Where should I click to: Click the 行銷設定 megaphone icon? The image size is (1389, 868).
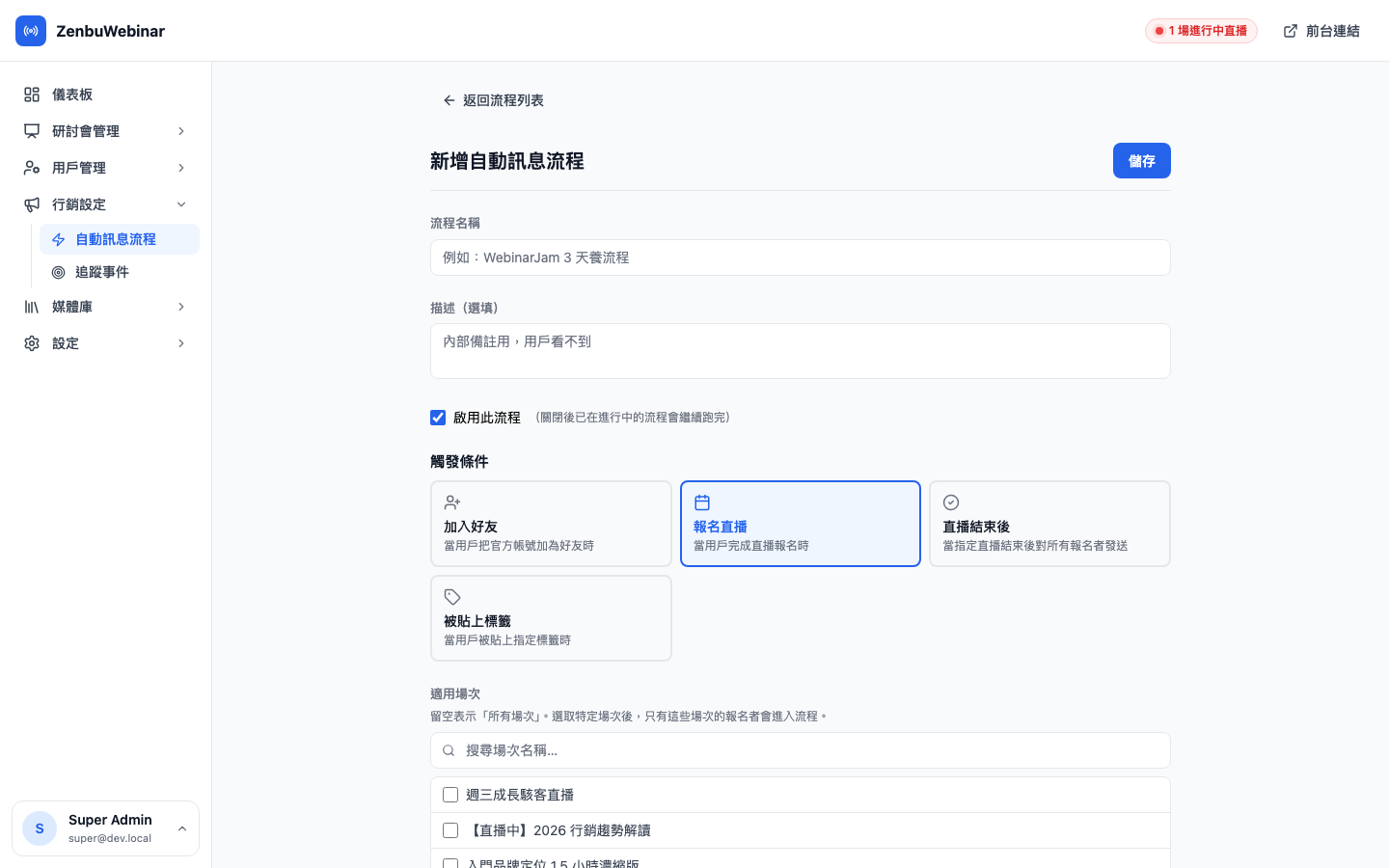click(x=30, y=204)
